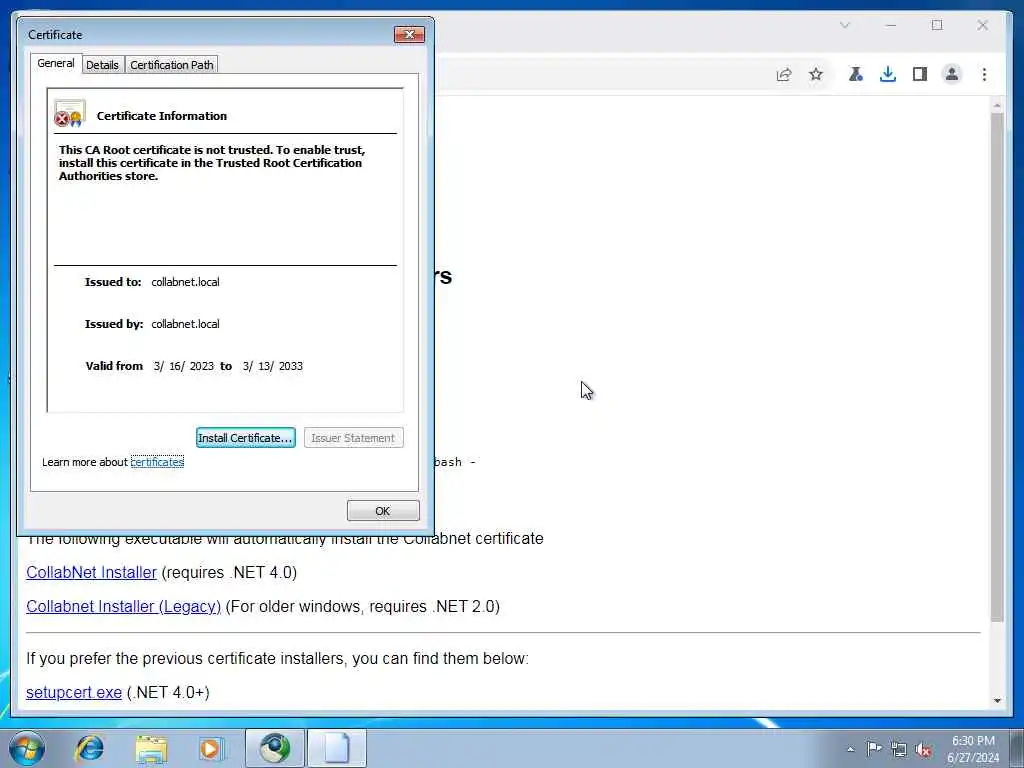The height and width of the screenshot is (768, 1024).
Task: Click the Chrome taskbar icon
Action: pos(275,748)
